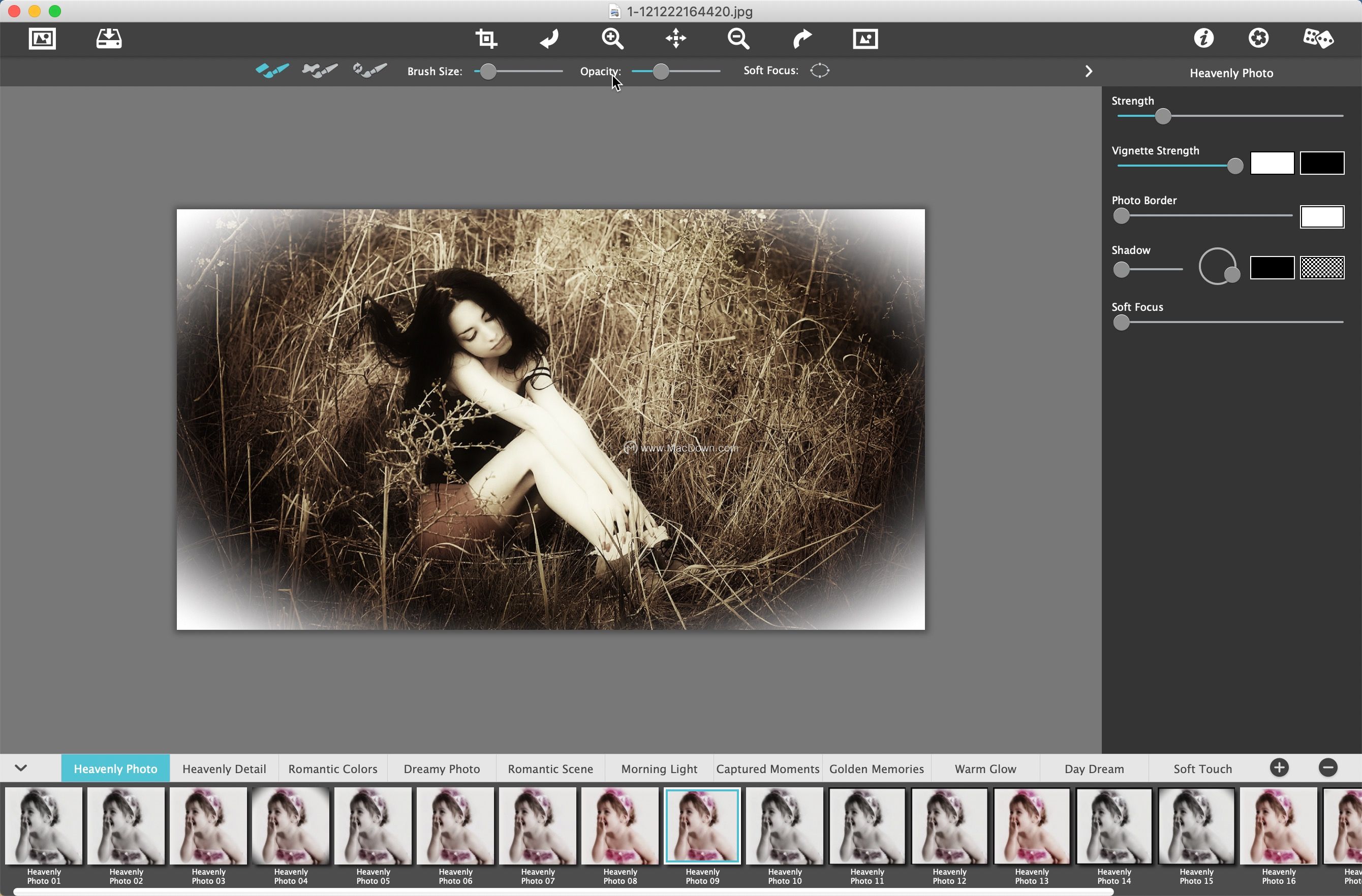Viewport: 1362px width, 896px height.
Task: Click the save image tray icon
Action: pyautogui.click(x=109, y=39)
